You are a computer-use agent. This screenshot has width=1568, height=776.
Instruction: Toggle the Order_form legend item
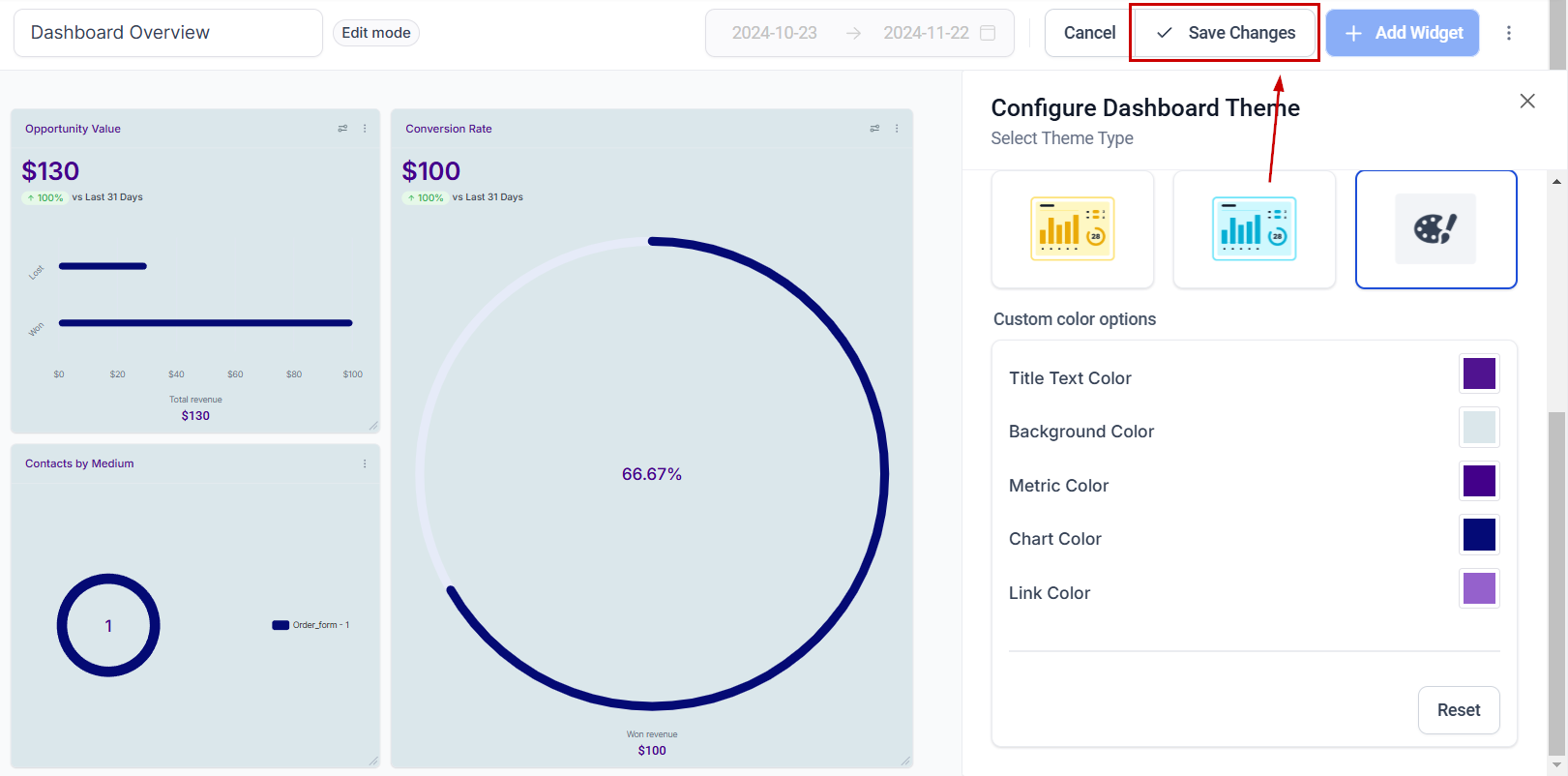(x=311, y=625)
